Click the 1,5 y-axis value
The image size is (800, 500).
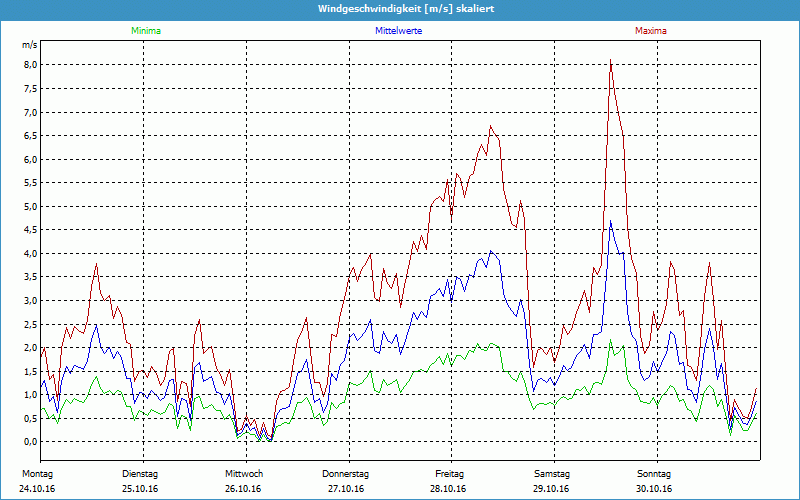pyautogui.click(x=30, y=371)
